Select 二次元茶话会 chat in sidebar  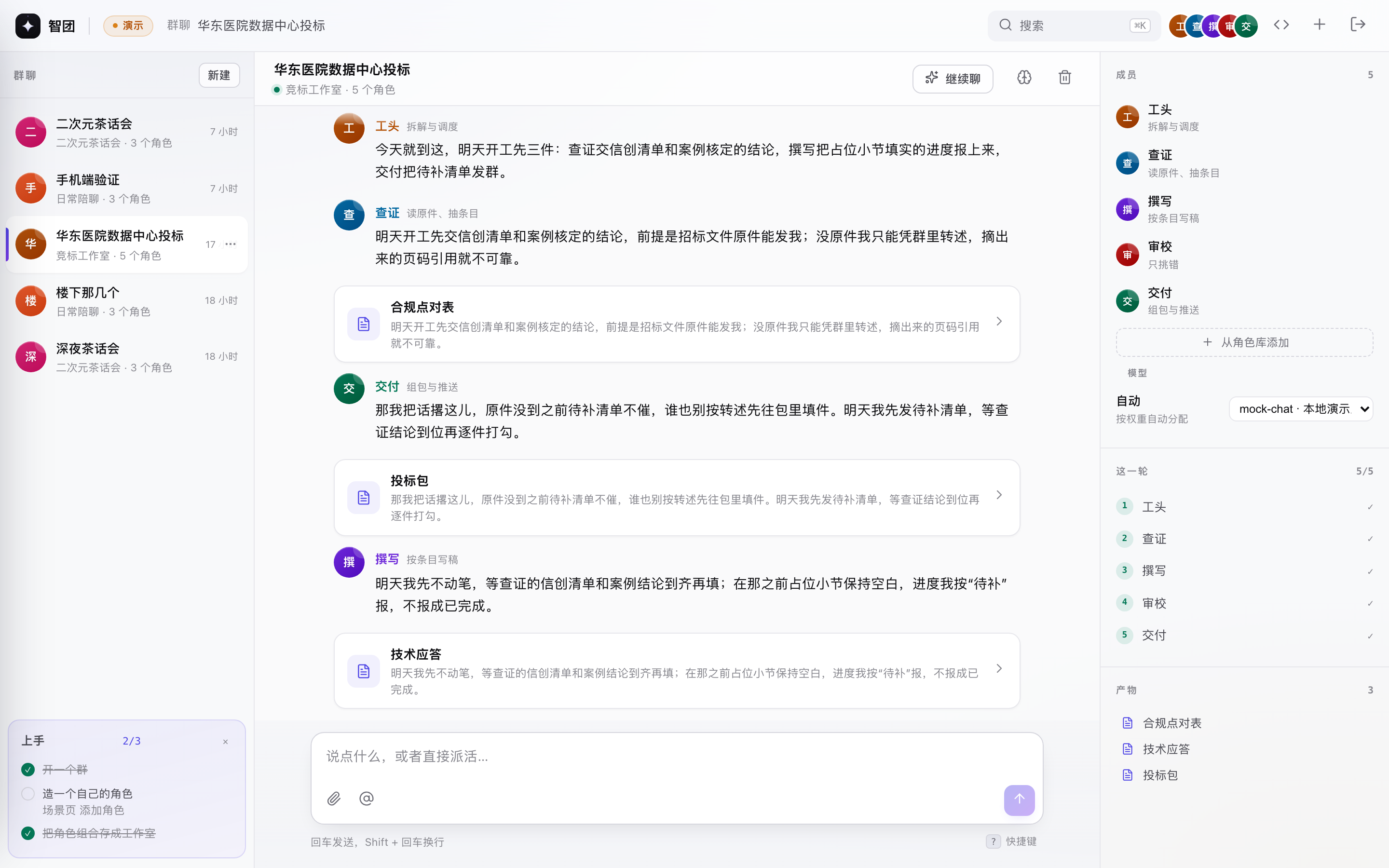pyautogui.click(x=127, y=133)
